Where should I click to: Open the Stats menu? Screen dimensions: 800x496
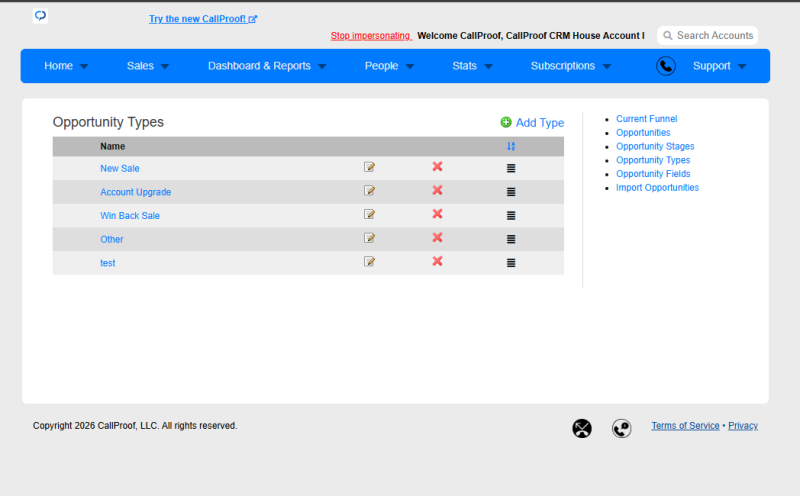[x=464, y=66]
